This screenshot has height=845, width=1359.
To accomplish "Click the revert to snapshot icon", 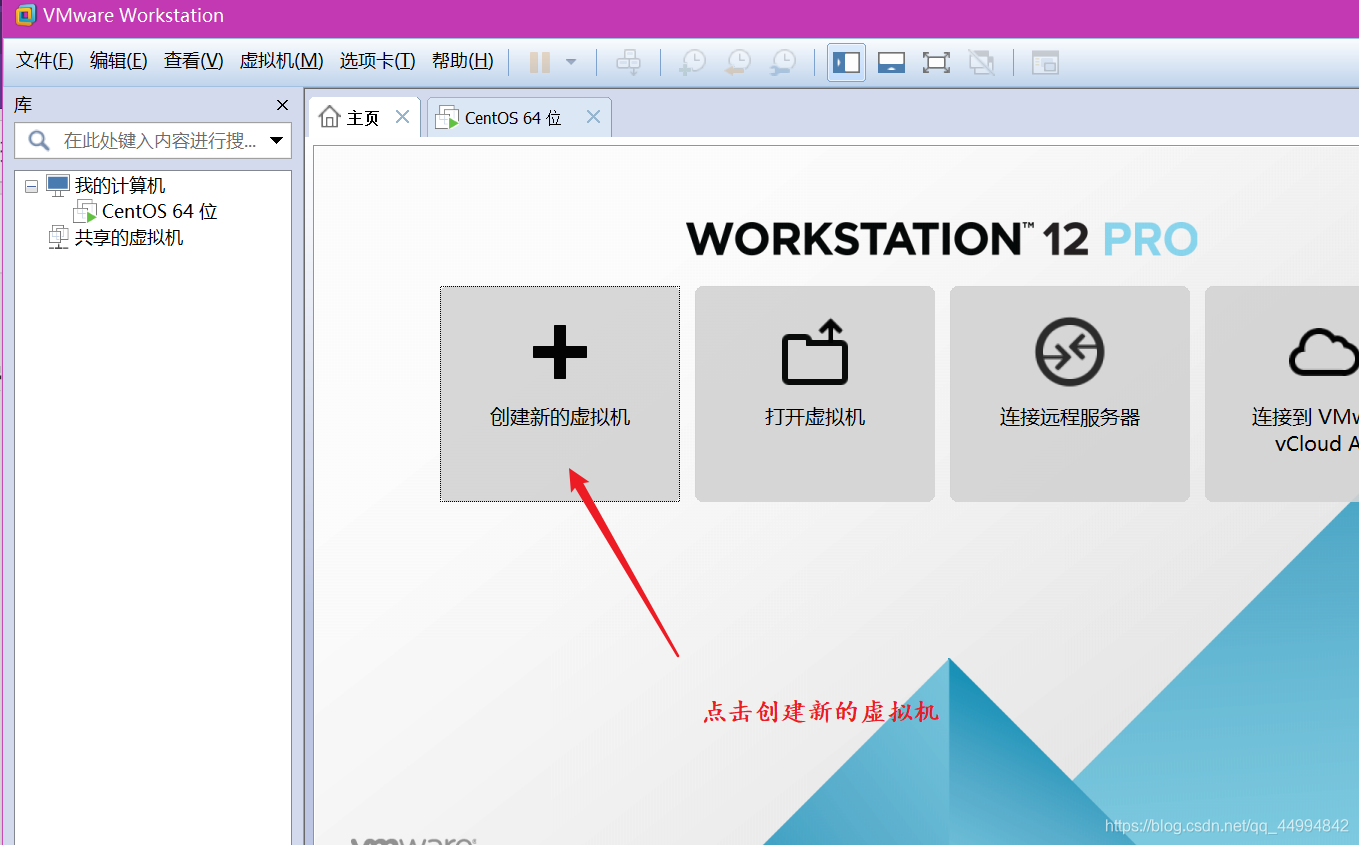I will click(x=737, y=63).
